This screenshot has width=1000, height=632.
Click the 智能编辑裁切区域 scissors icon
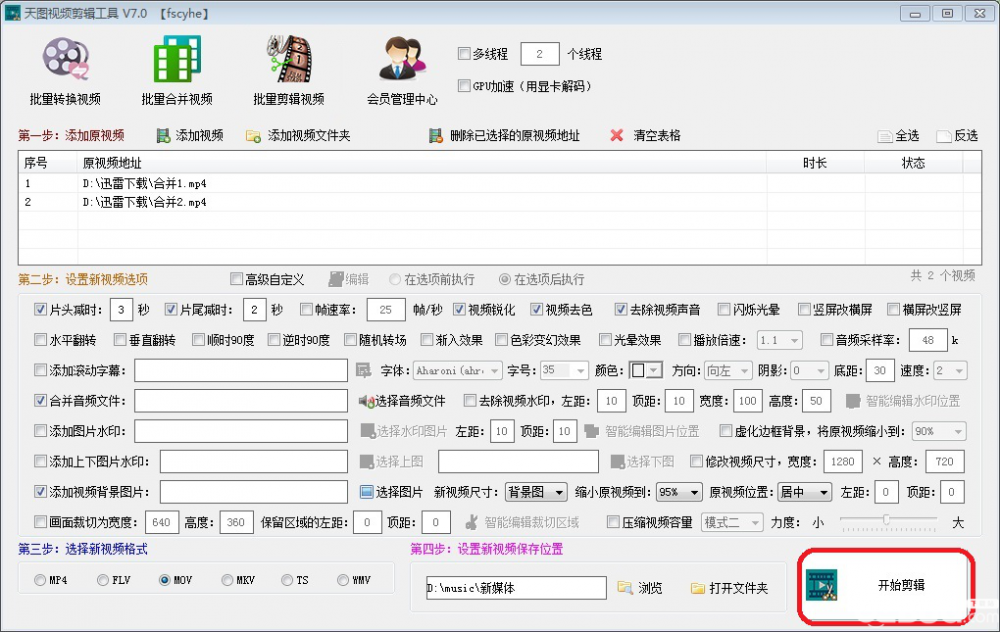coord(471,522)
